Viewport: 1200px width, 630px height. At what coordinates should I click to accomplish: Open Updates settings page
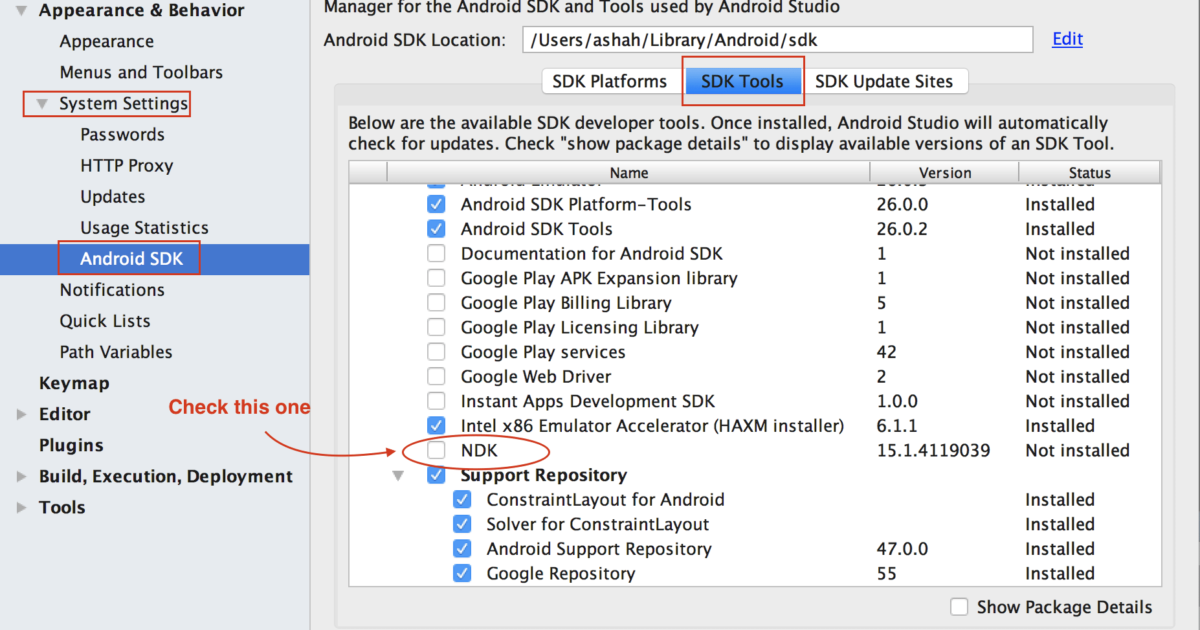click(112, 197)
